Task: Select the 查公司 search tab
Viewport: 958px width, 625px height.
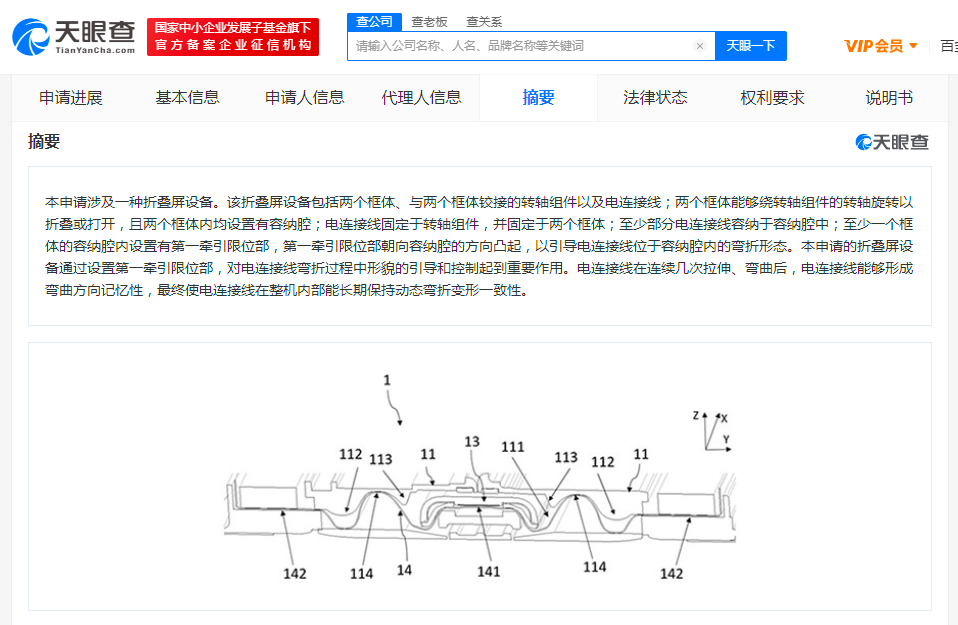Action: pos(375,22)
